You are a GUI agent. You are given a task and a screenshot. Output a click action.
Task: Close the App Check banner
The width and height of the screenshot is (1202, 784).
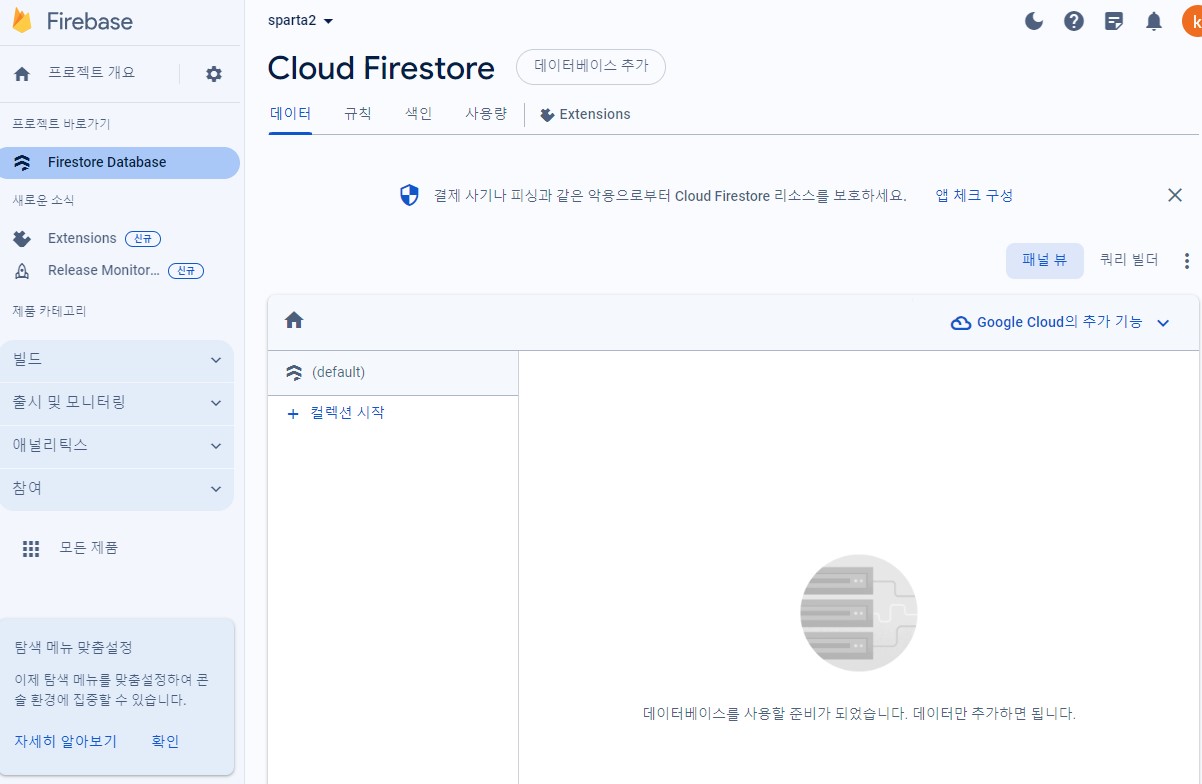[1175, 195]
